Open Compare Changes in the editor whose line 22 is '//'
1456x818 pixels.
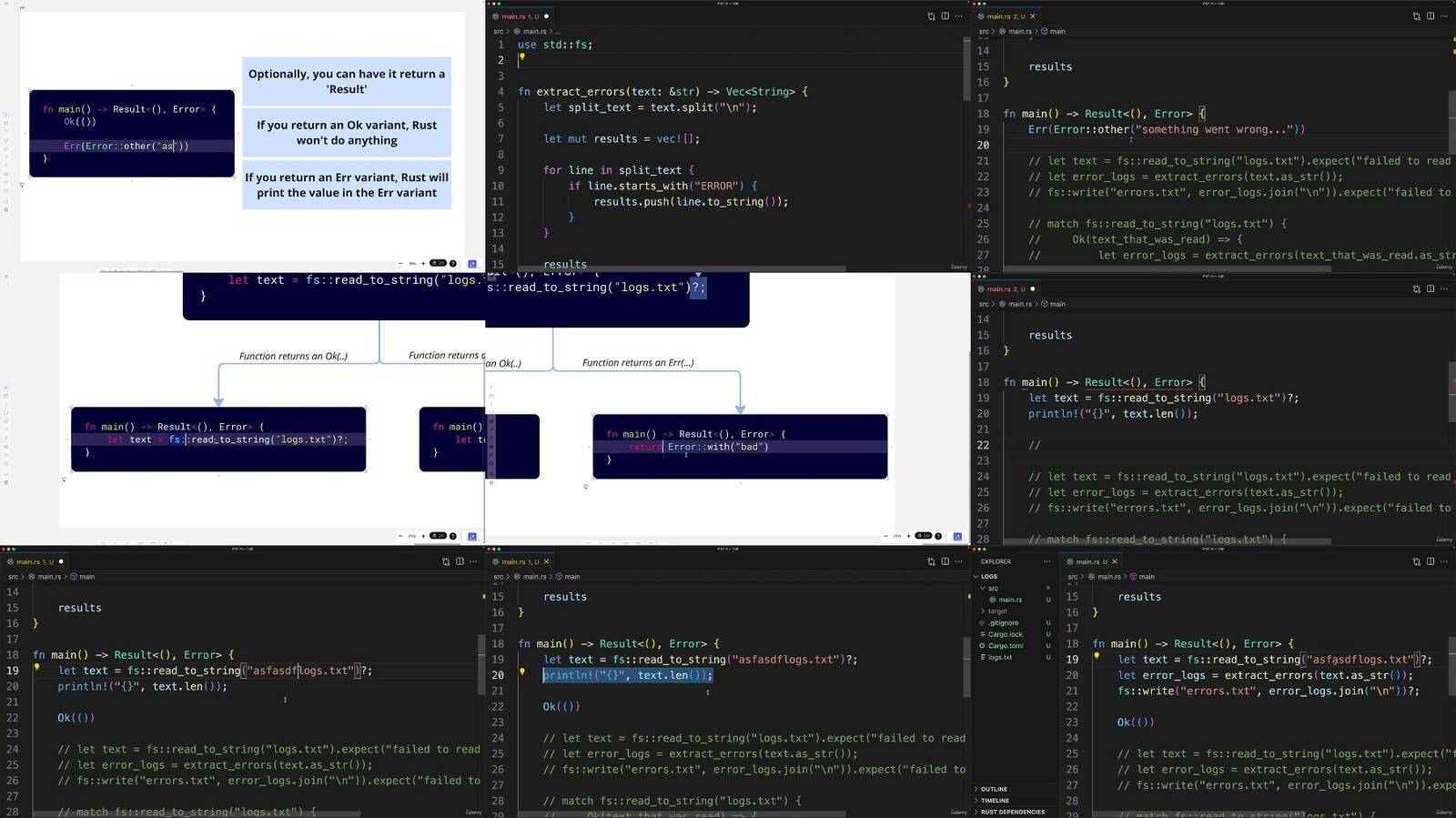(x=1416, y=289)
